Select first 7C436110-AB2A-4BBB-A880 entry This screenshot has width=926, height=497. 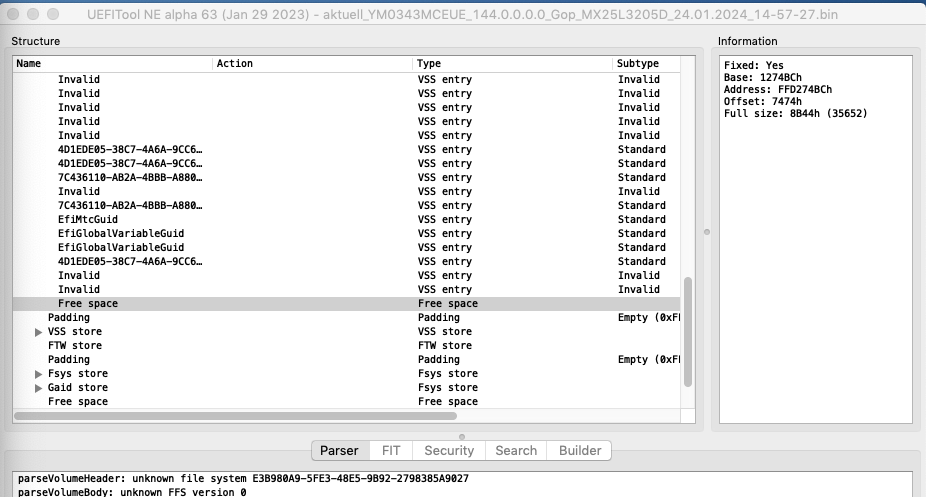347,178
